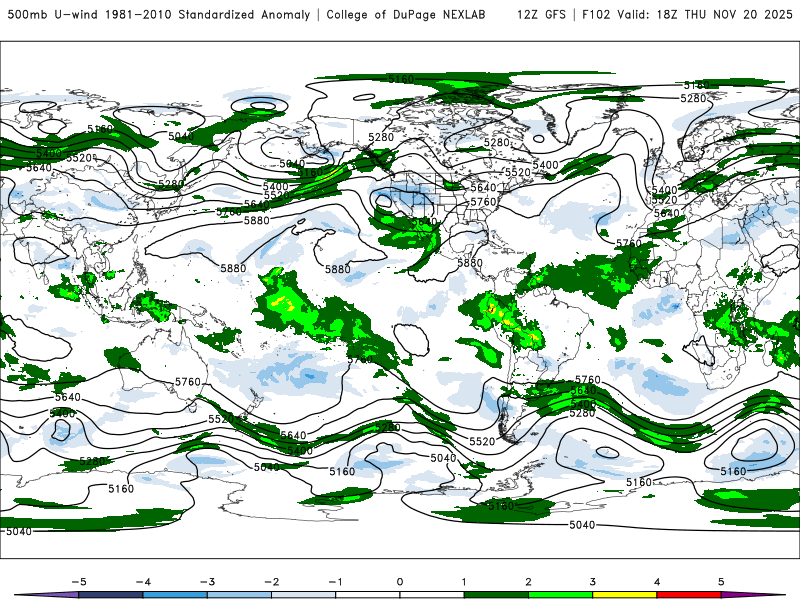Select the red 4 to 5 colorbar segment
The height and width of the screenshot is (600, 800).
(689, 595)
